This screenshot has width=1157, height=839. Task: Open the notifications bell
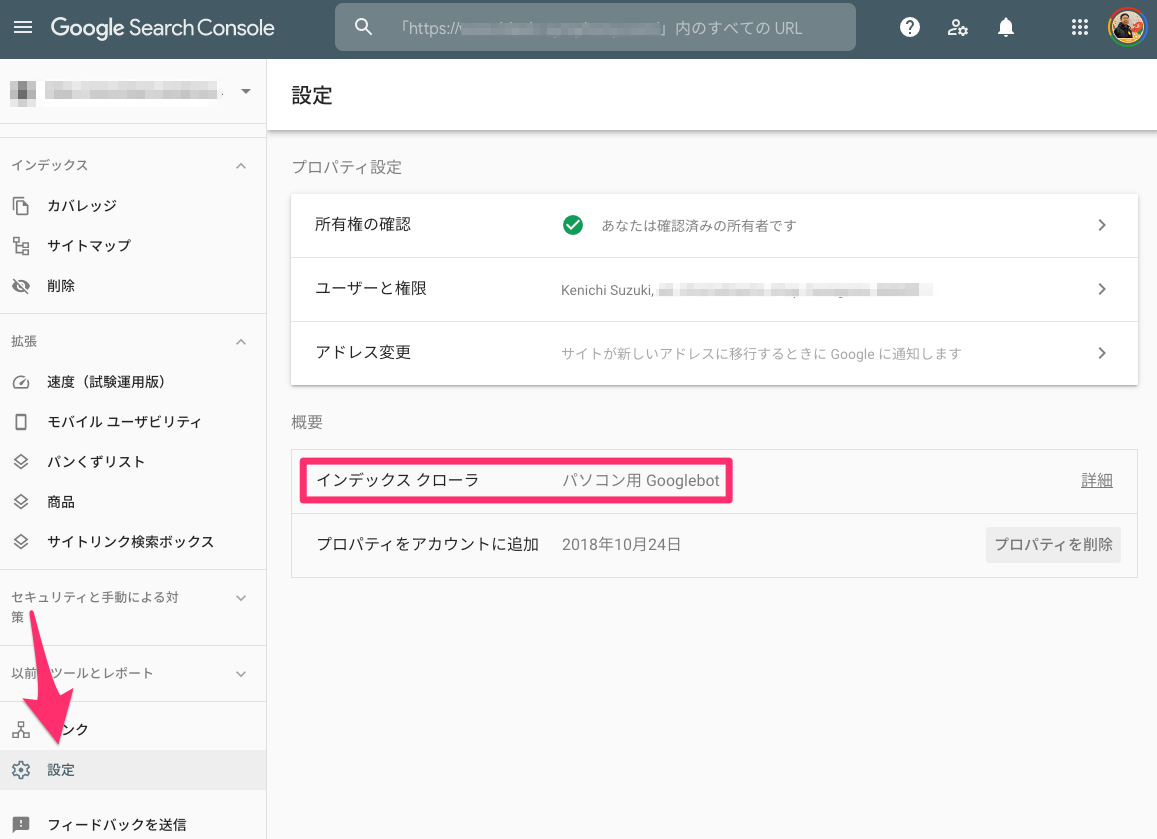point(1006,27)
